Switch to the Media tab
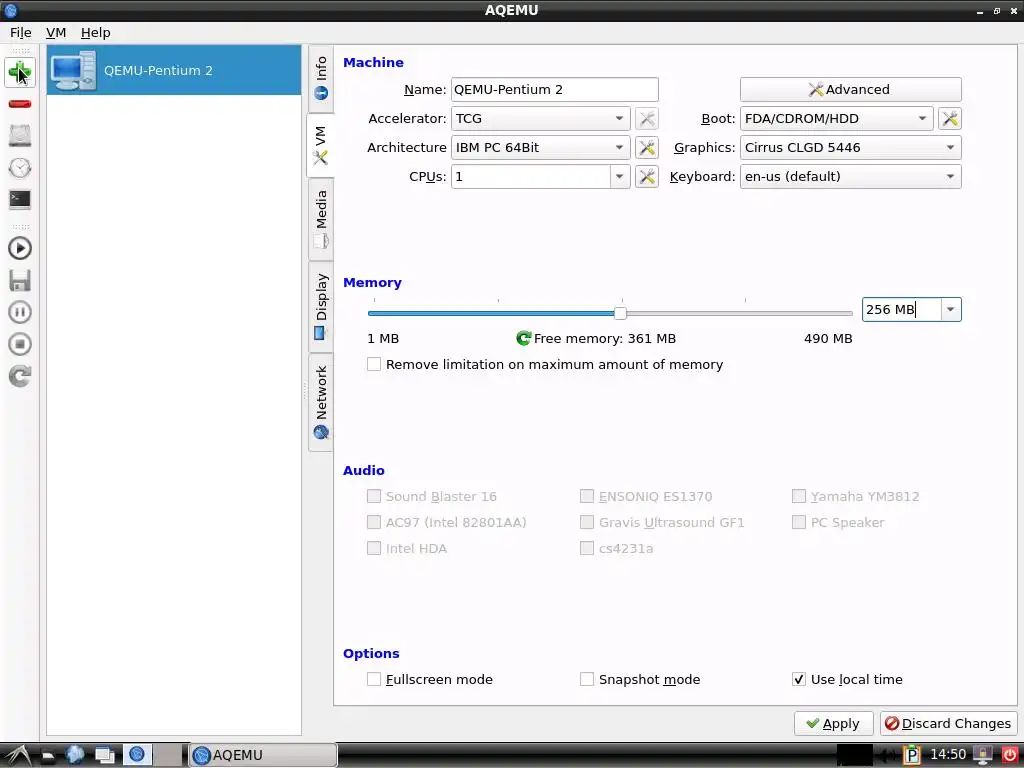 321,219
